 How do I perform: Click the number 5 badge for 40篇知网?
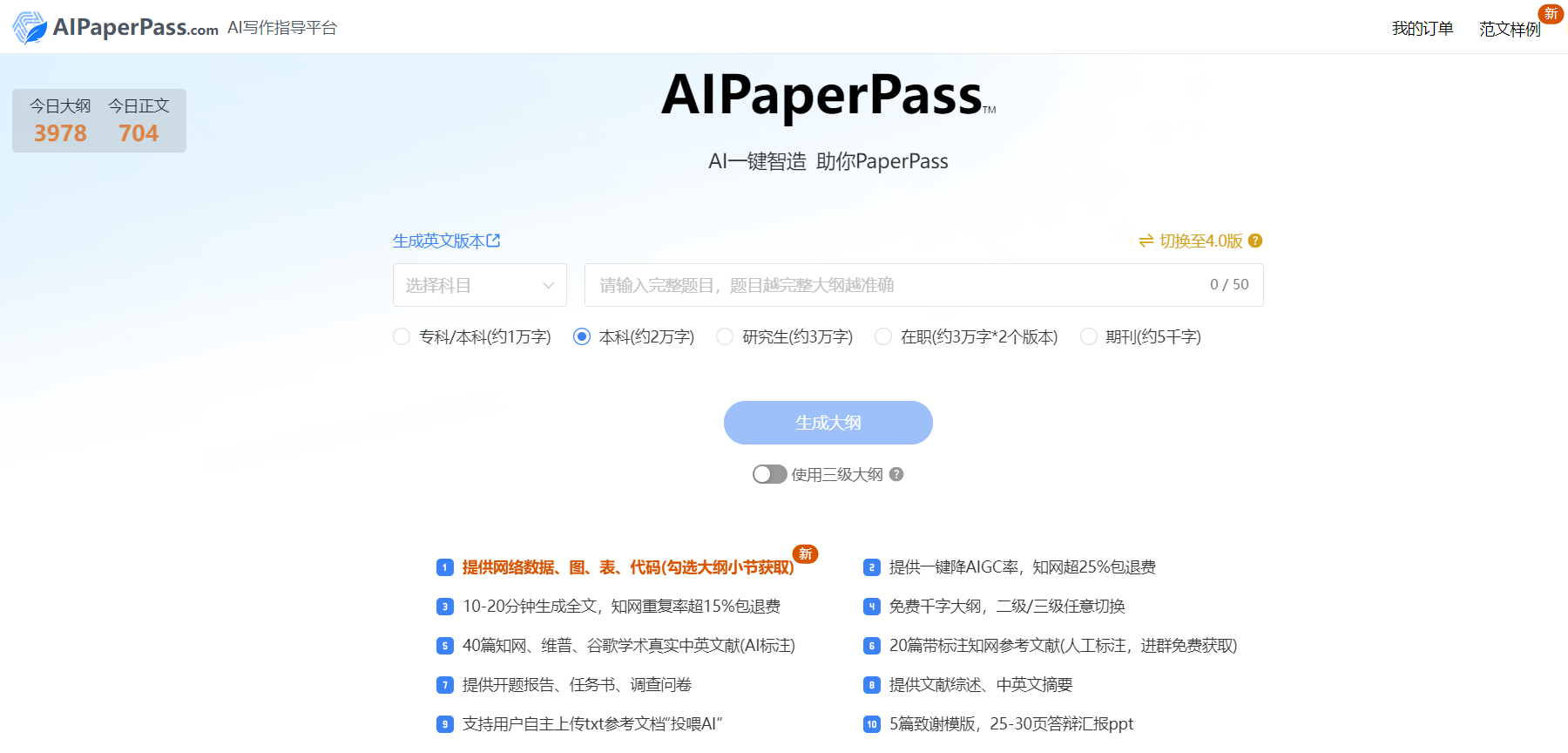445,646
